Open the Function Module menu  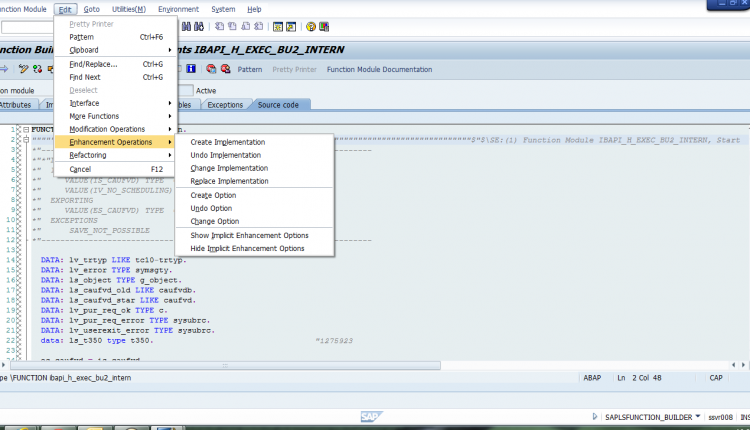(x=23, y=9)
